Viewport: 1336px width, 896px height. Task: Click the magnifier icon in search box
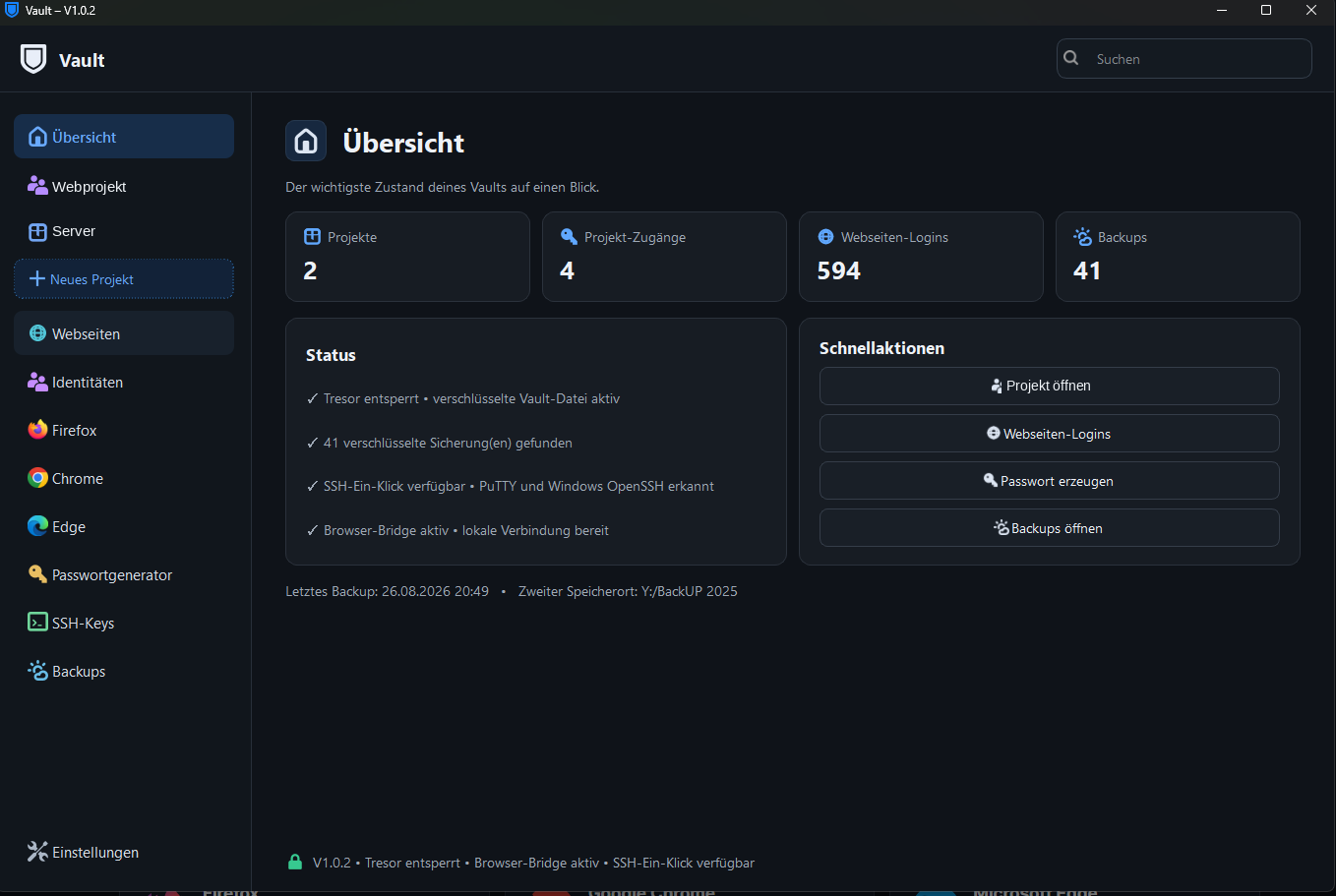coord(1071,58)
